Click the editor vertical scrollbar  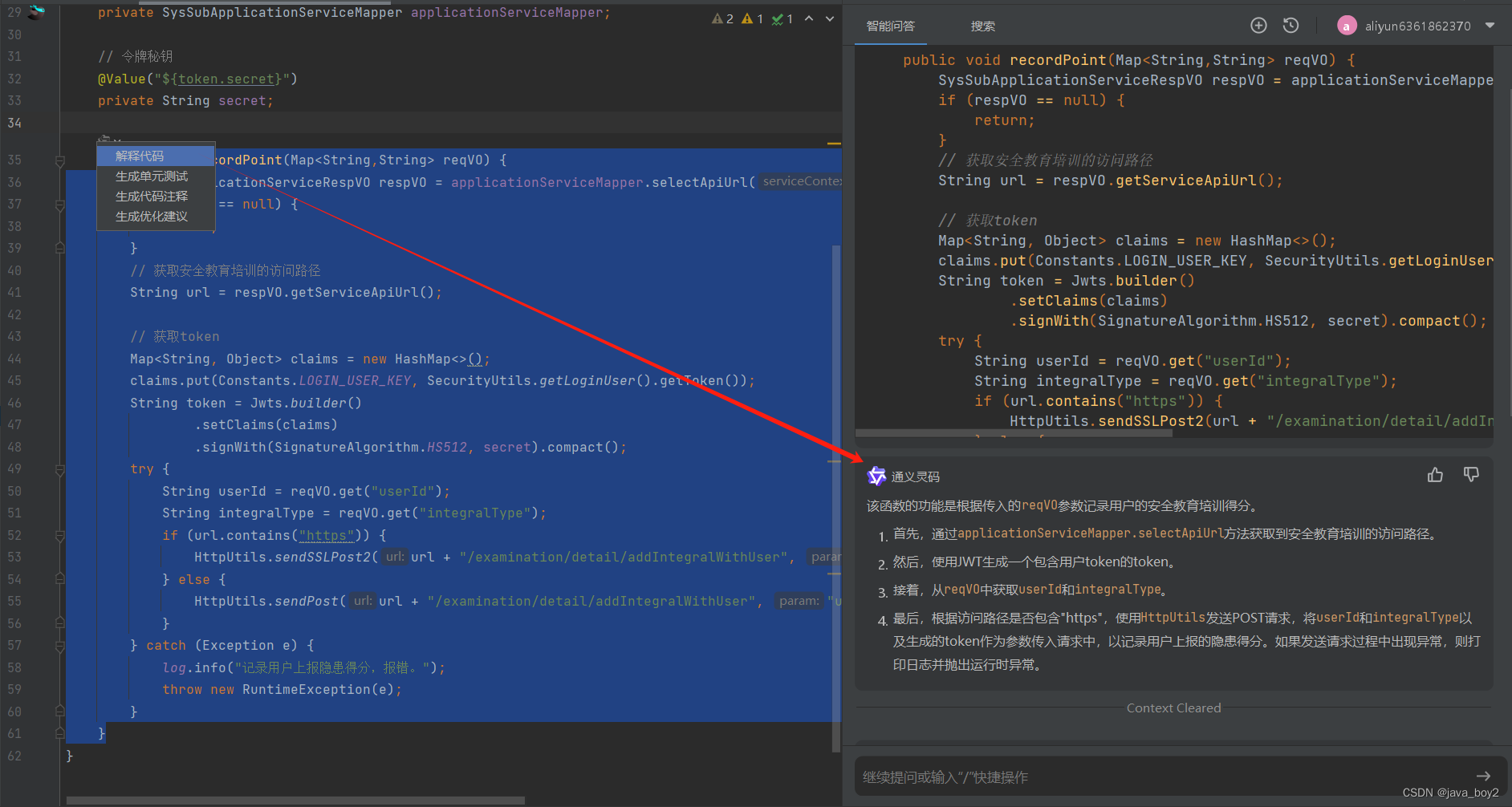point(835,497)
